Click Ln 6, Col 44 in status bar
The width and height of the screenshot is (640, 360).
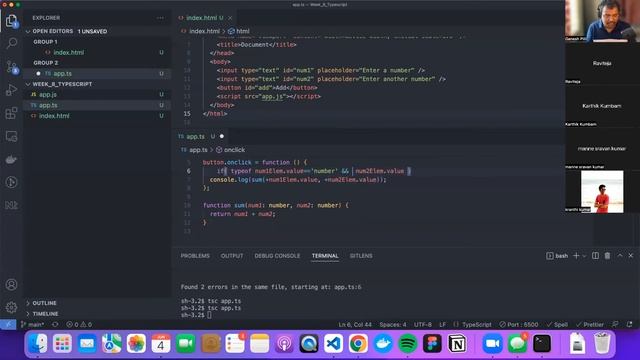[x=355, y=324]
